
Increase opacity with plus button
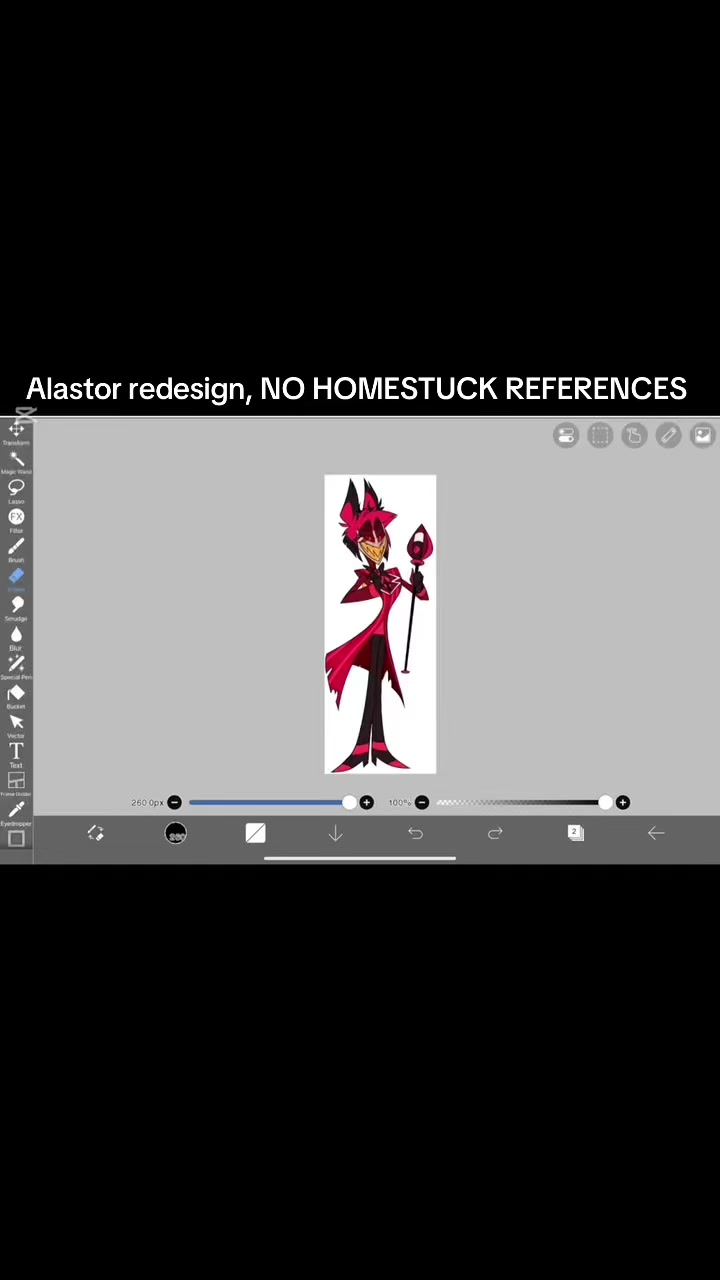coord(623,802)
